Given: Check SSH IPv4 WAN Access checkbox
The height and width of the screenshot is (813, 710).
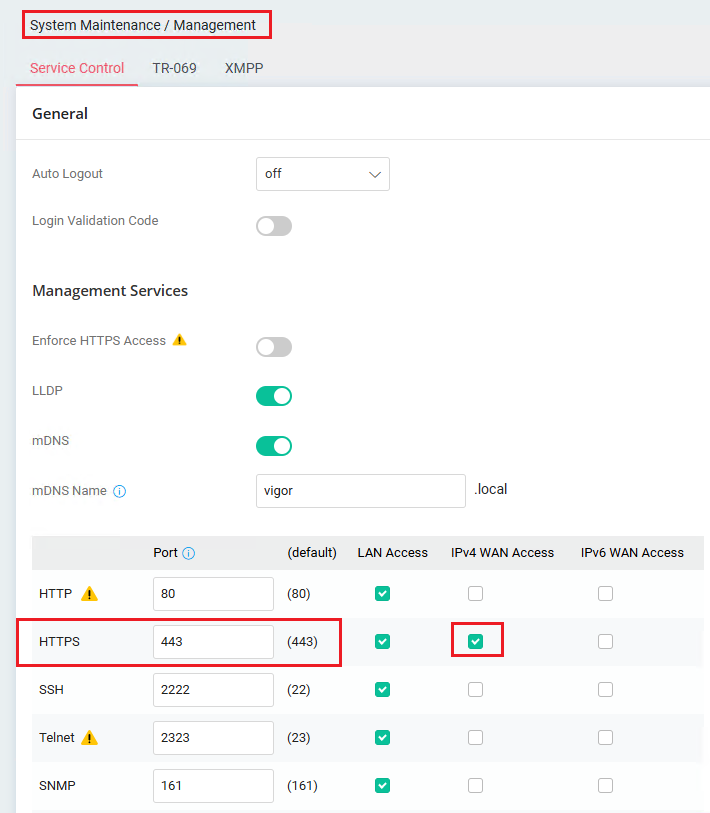Looking at the screenshot, I should [476, 690].
